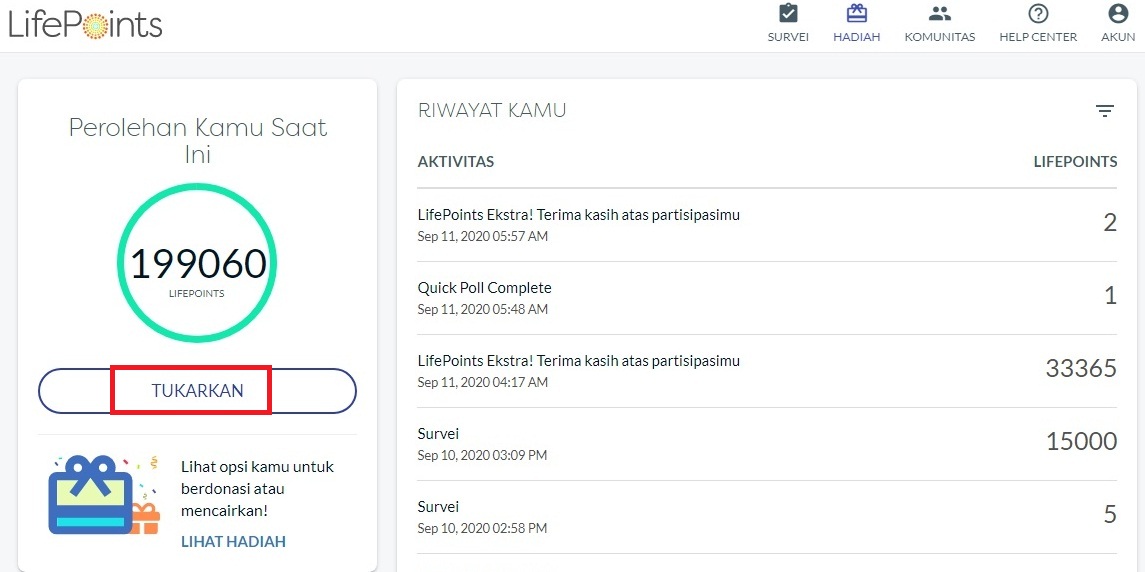Select the HADIAH menu label
The image size is (1145, 572).
pos(857,37)
